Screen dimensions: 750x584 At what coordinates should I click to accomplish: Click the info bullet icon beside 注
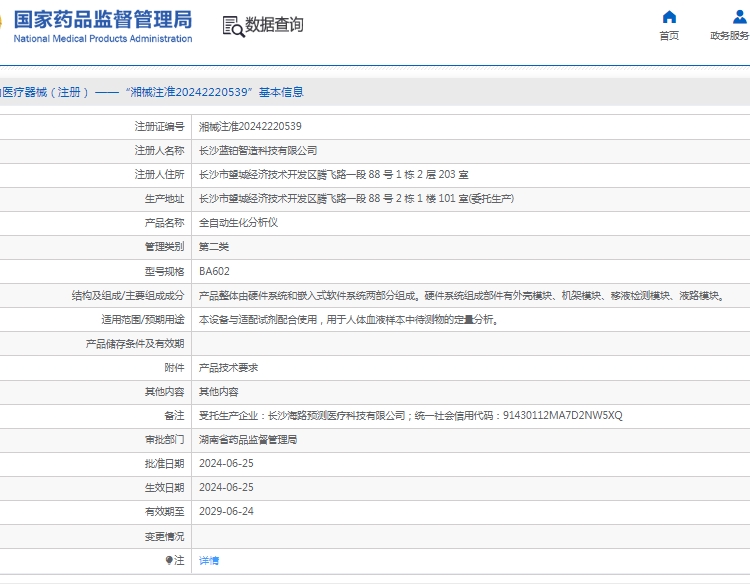[168, 560]
